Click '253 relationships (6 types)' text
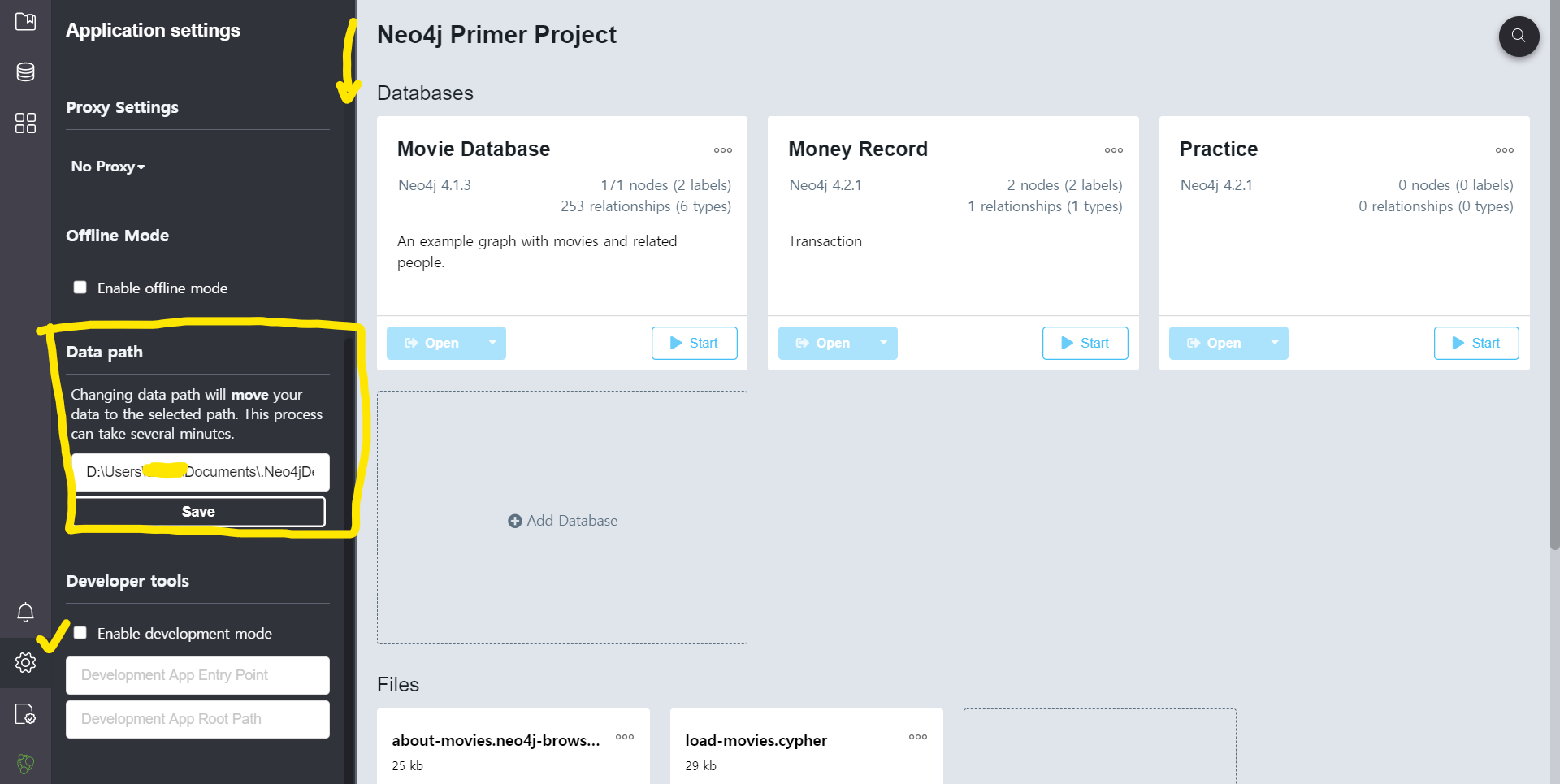Image resolution: width=1560 pixels, height=784 pixels. click(646, 206)
